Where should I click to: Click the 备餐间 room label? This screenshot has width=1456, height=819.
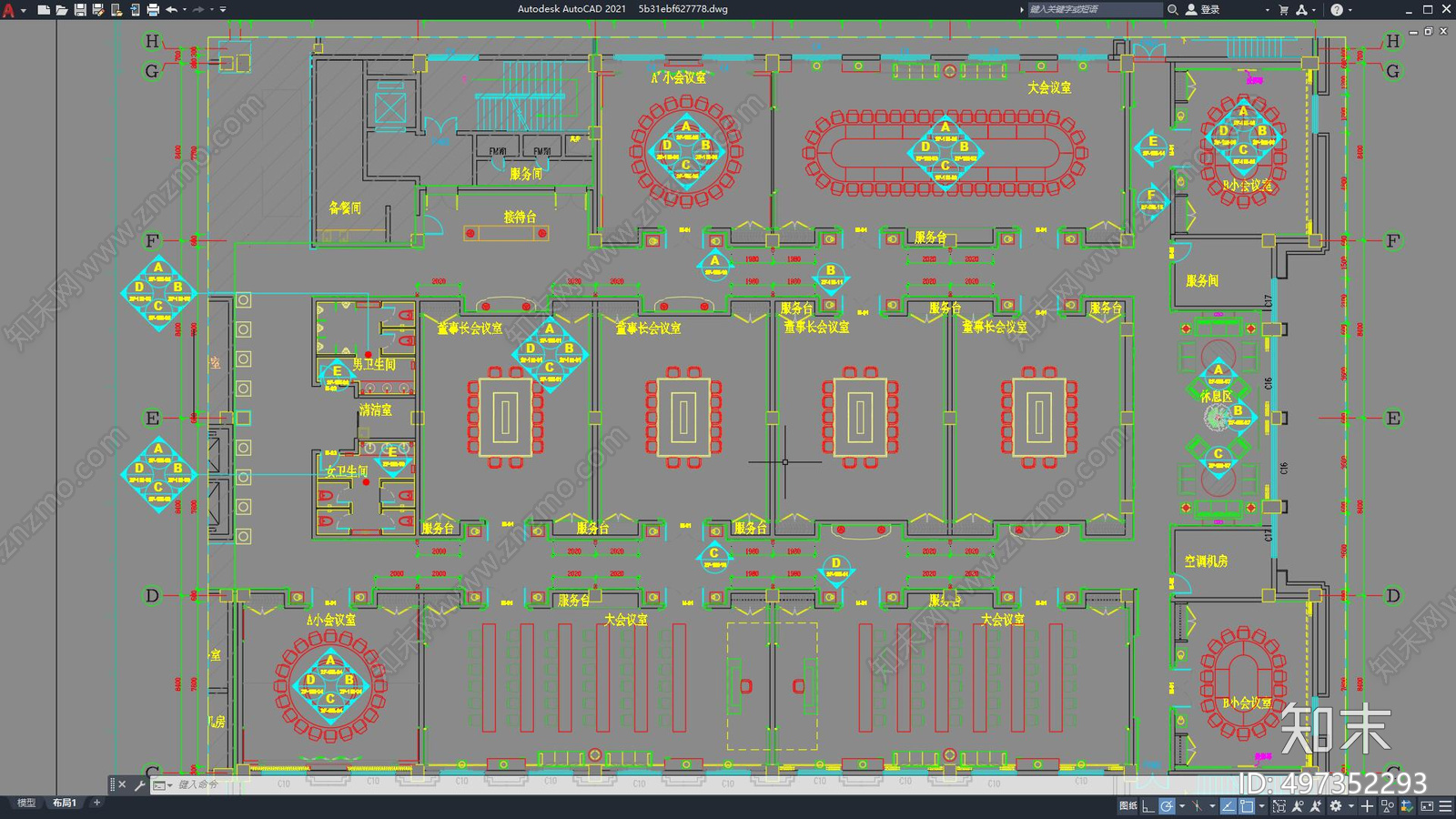click(345, 207)
